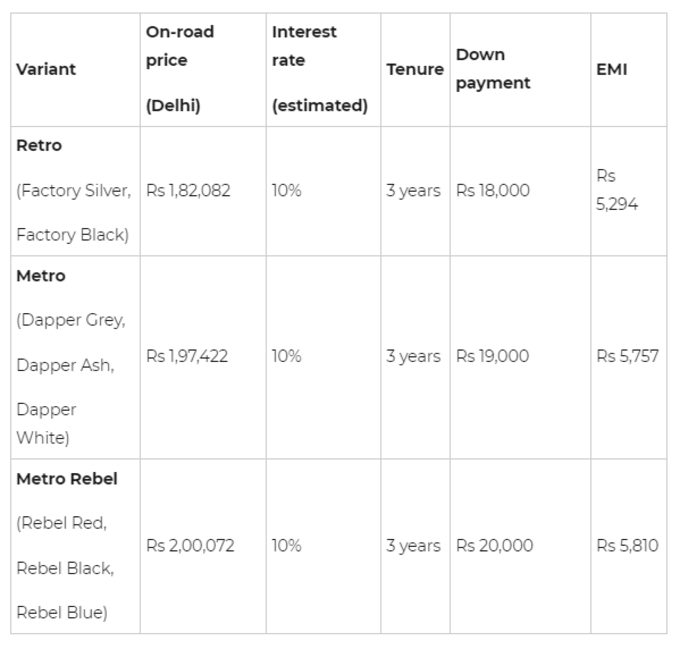The width and height of the screenshot is (680, 649).
Task: Select the Rs 5,757 EMI value
Action: point(628,356)
